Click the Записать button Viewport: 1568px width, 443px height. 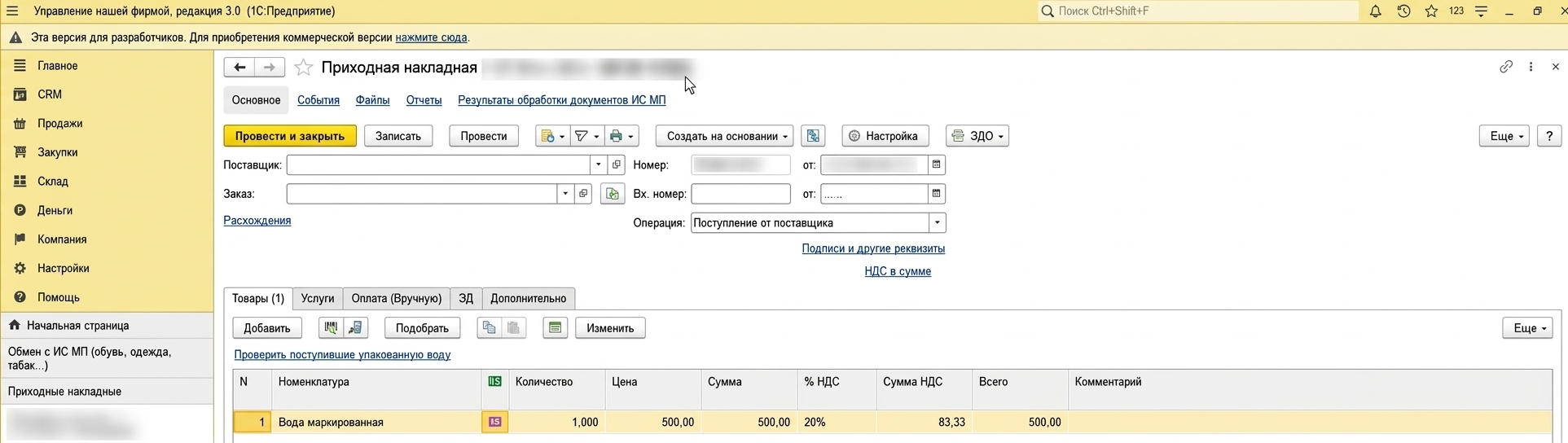[x=398, y=136]
